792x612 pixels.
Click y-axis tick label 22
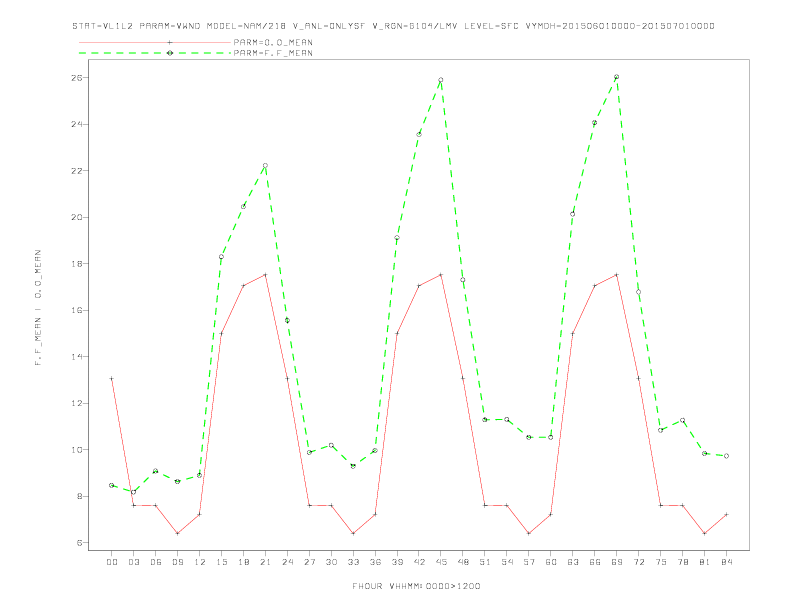click(77, 171)
